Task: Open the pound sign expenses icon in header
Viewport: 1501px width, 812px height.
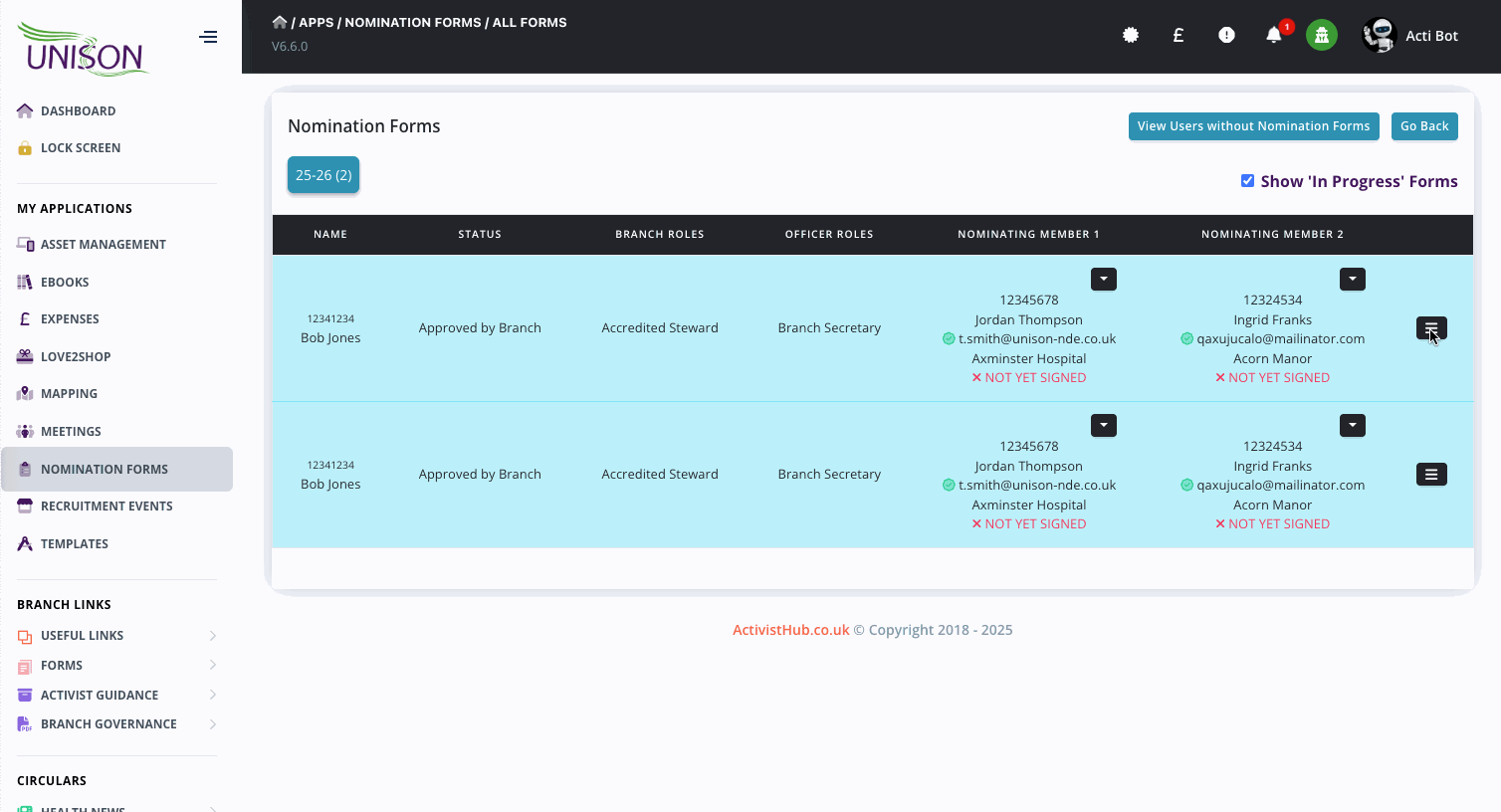Action: point(1179,35)
